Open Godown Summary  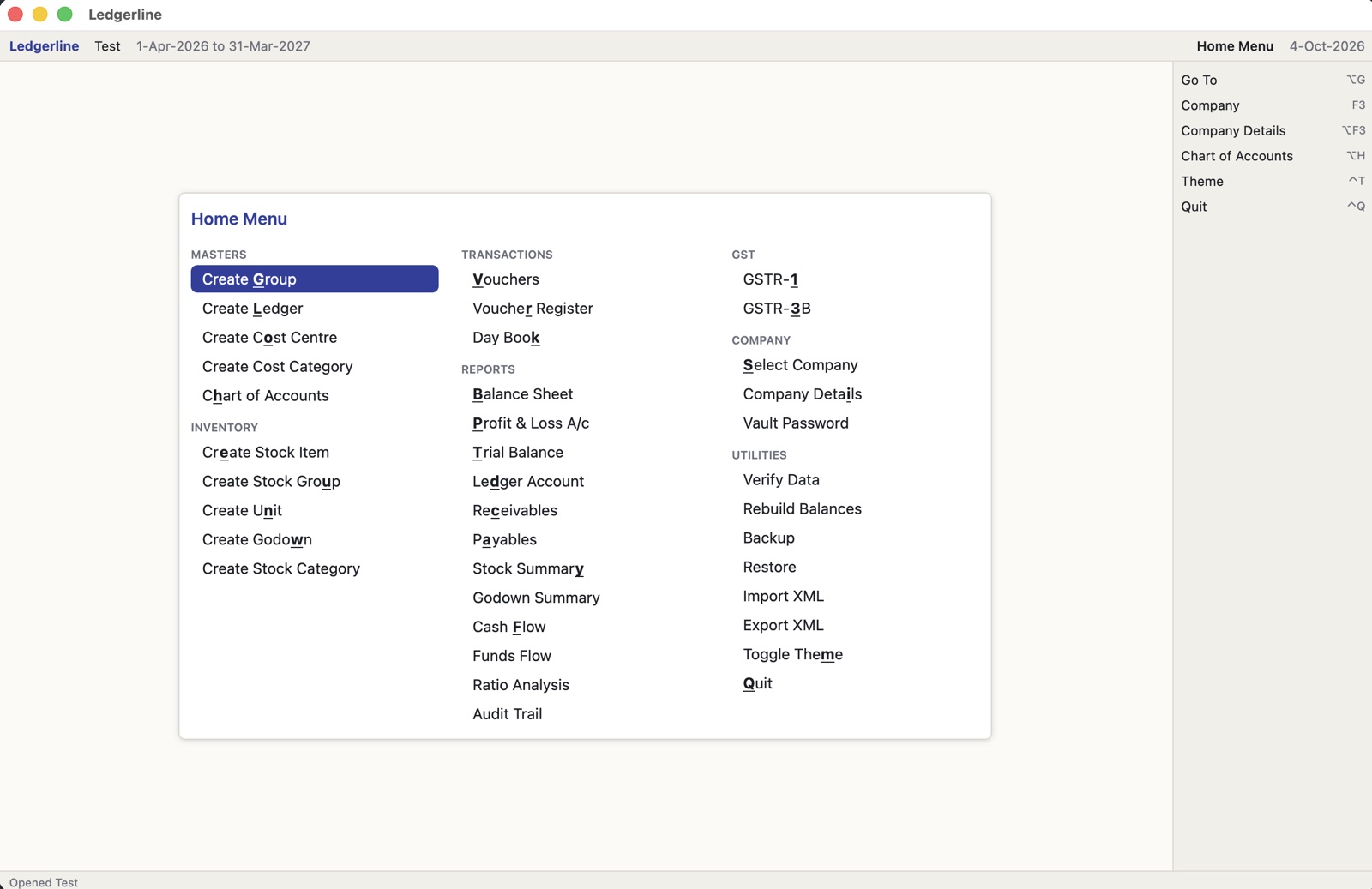tap(585, 598)
